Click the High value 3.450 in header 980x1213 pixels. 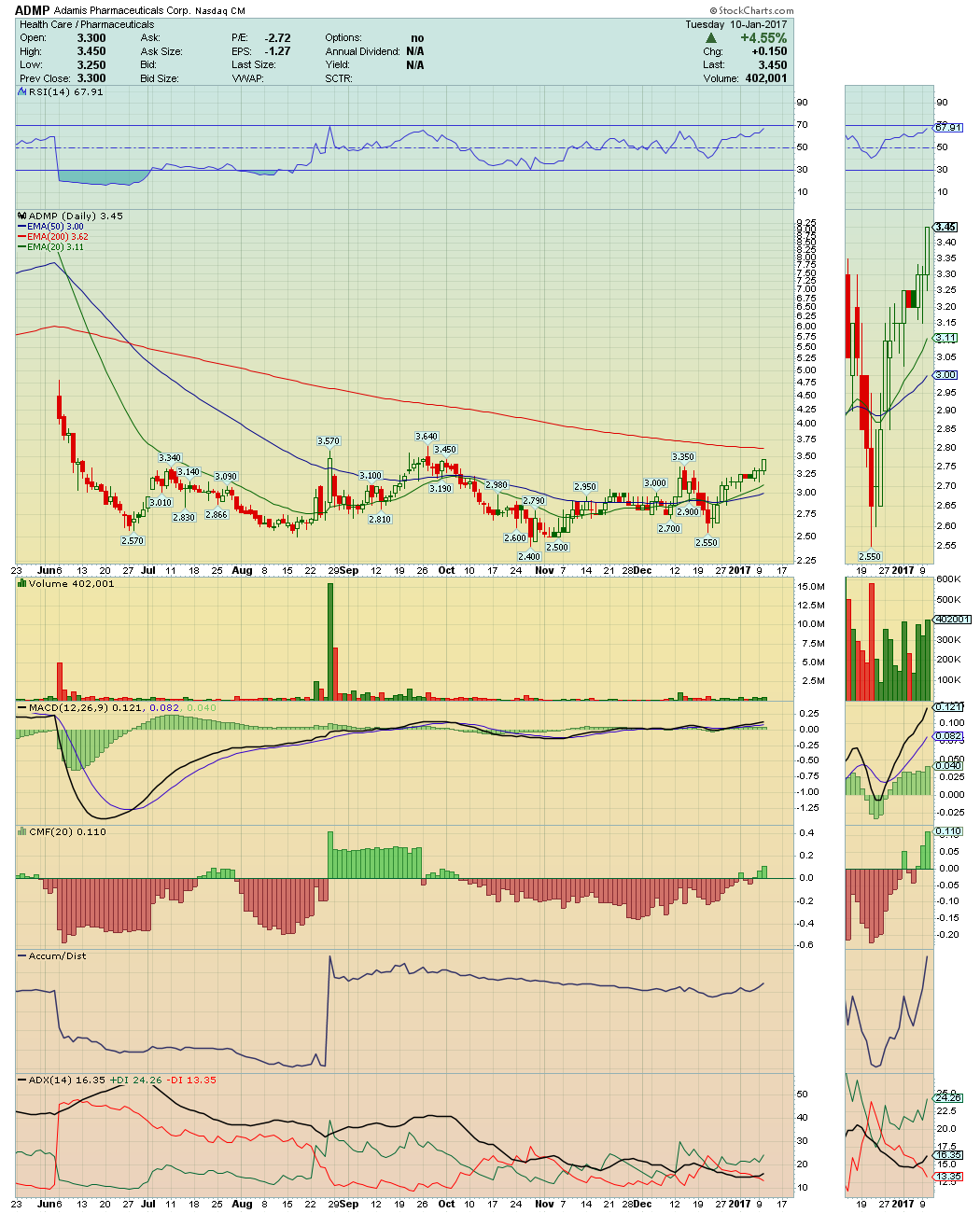(x=91, y=51)
